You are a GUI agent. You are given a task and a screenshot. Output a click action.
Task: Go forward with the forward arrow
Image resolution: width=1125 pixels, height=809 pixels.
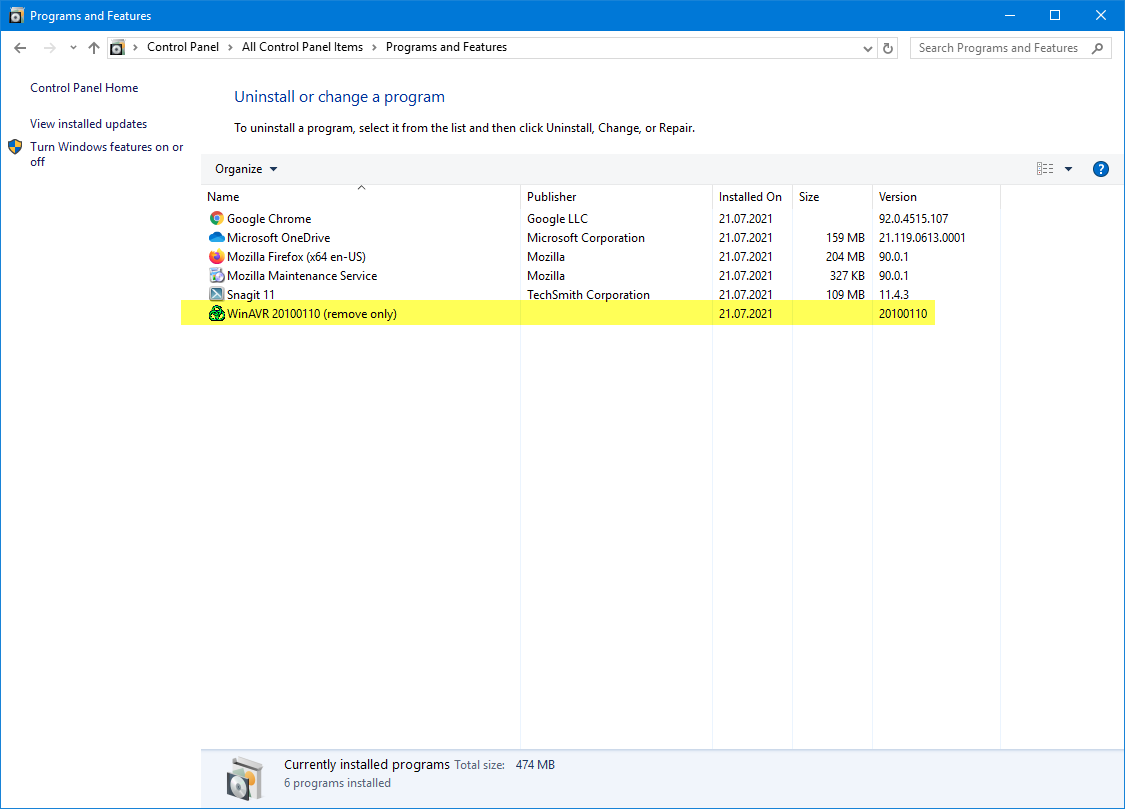[50, 48]
